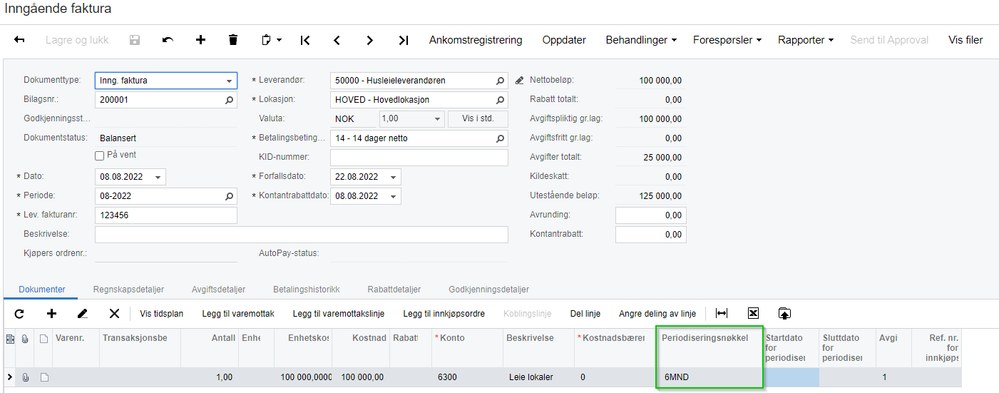Click the Lev. fakturanr input field
Viewport: 999px width, 393px height.
166,215
